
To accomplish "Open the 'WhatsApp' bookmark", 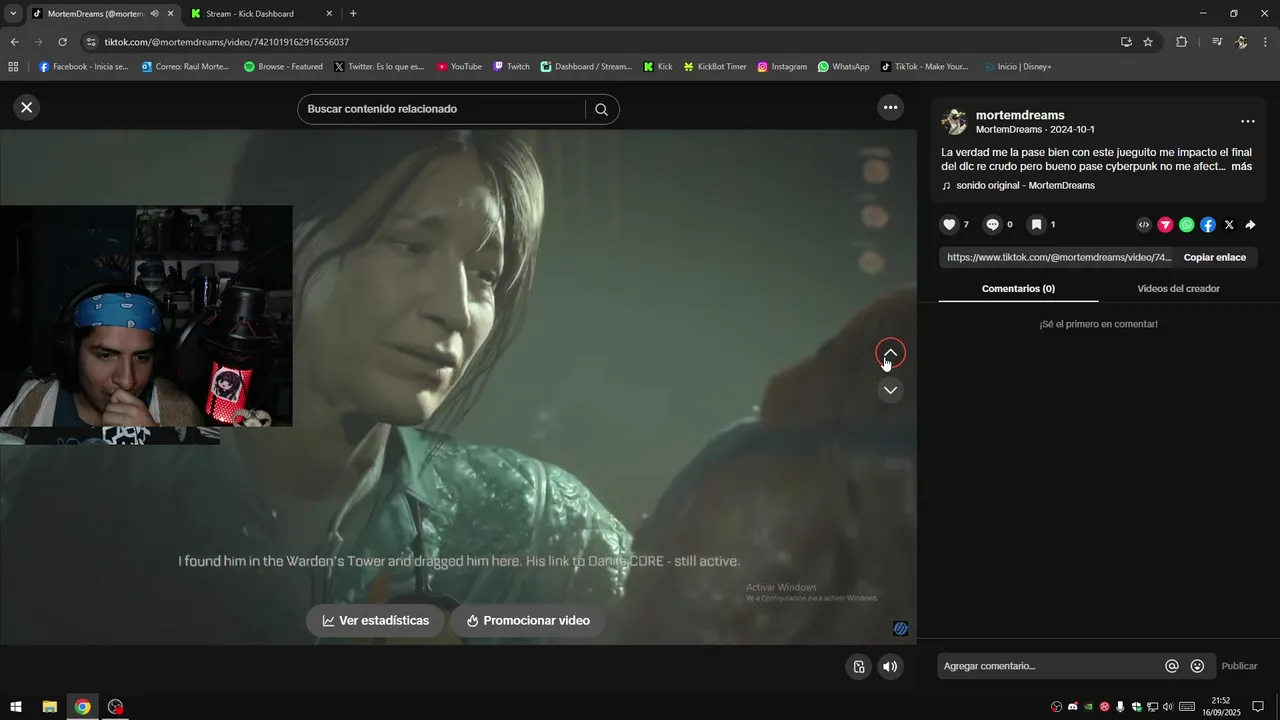I will point(843,67).
